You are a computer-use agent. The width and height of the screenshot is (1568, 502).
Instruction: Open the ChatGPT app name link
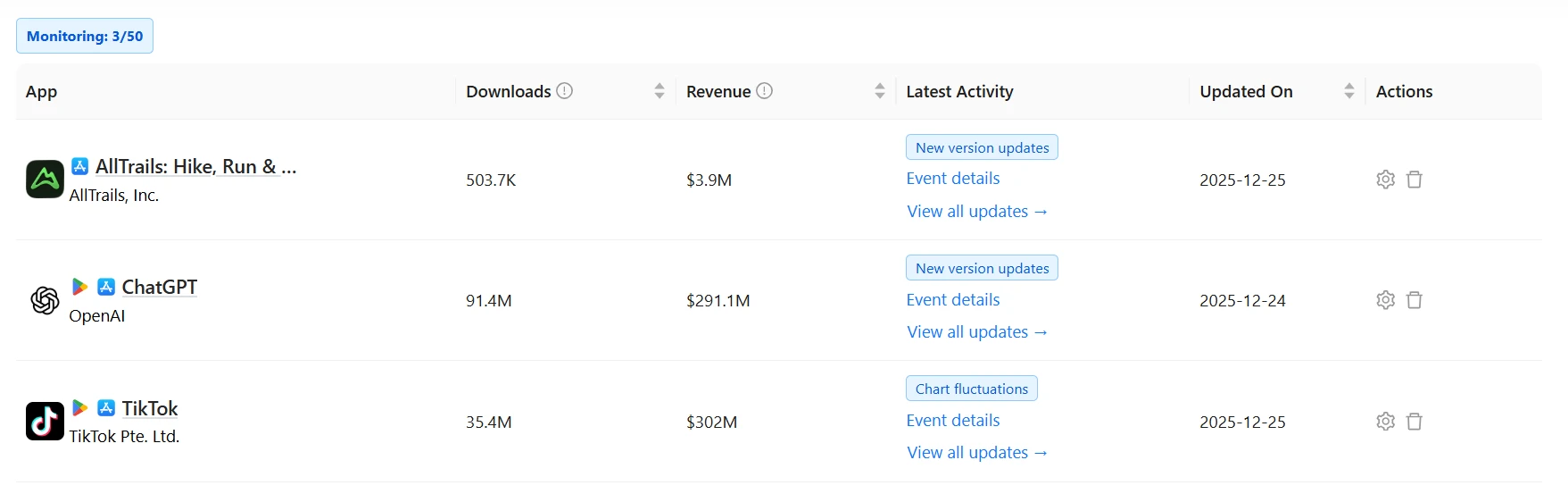coord(160,287)
